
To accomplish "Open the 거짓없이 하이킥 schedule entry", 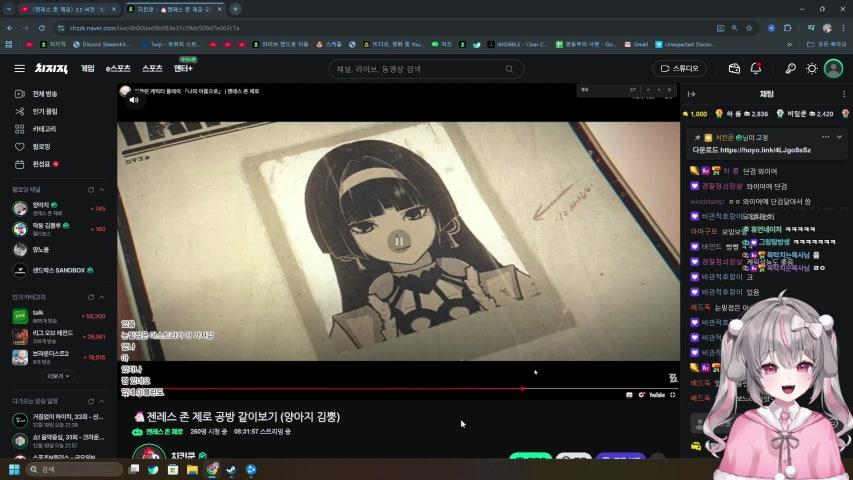I will [59, 420].
